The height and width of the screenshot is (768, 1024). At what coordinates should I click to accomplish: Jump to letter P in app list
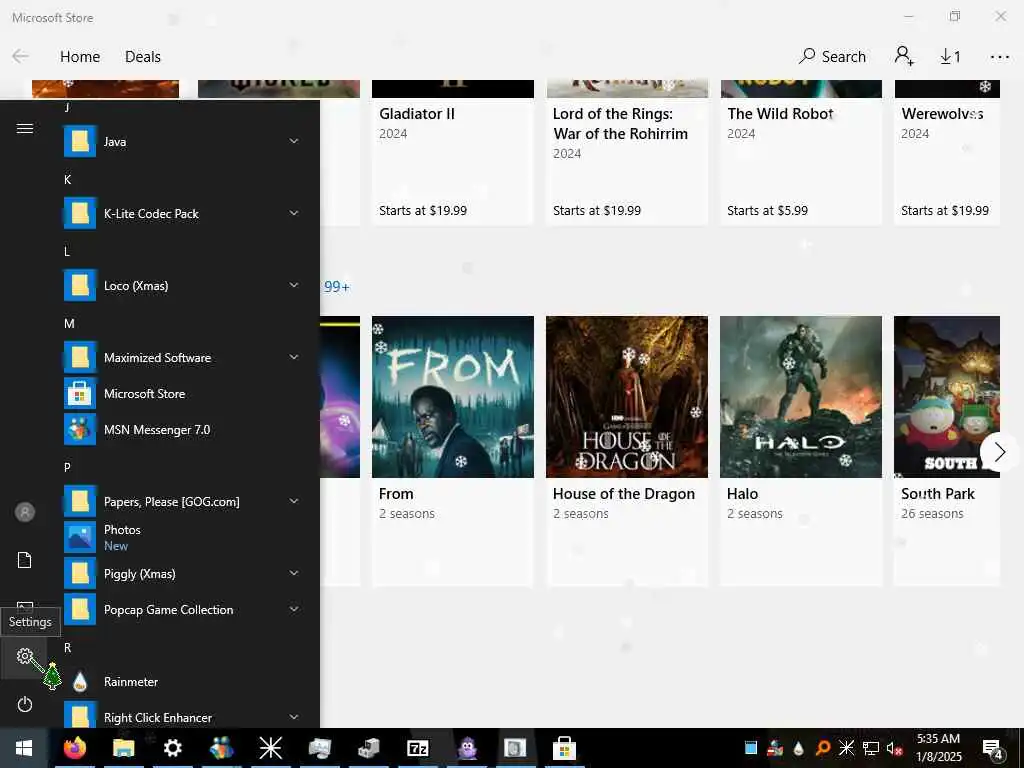[x=67, y=468]
